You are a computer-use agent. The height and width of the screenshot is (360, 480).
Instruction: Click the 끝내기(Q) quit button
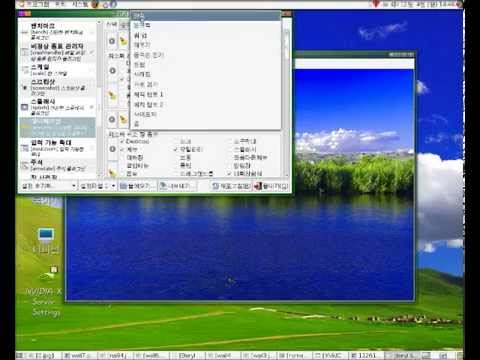[x=271, y=186]
